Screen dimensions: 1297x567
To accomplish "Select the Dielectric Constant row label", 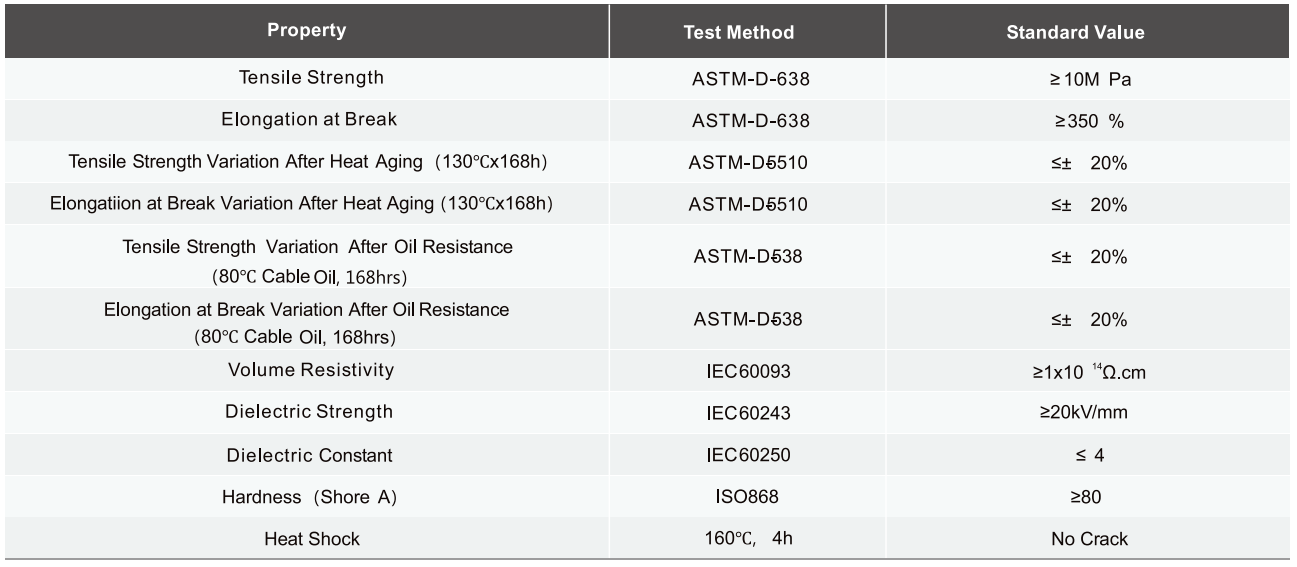I will coord(309,455).
